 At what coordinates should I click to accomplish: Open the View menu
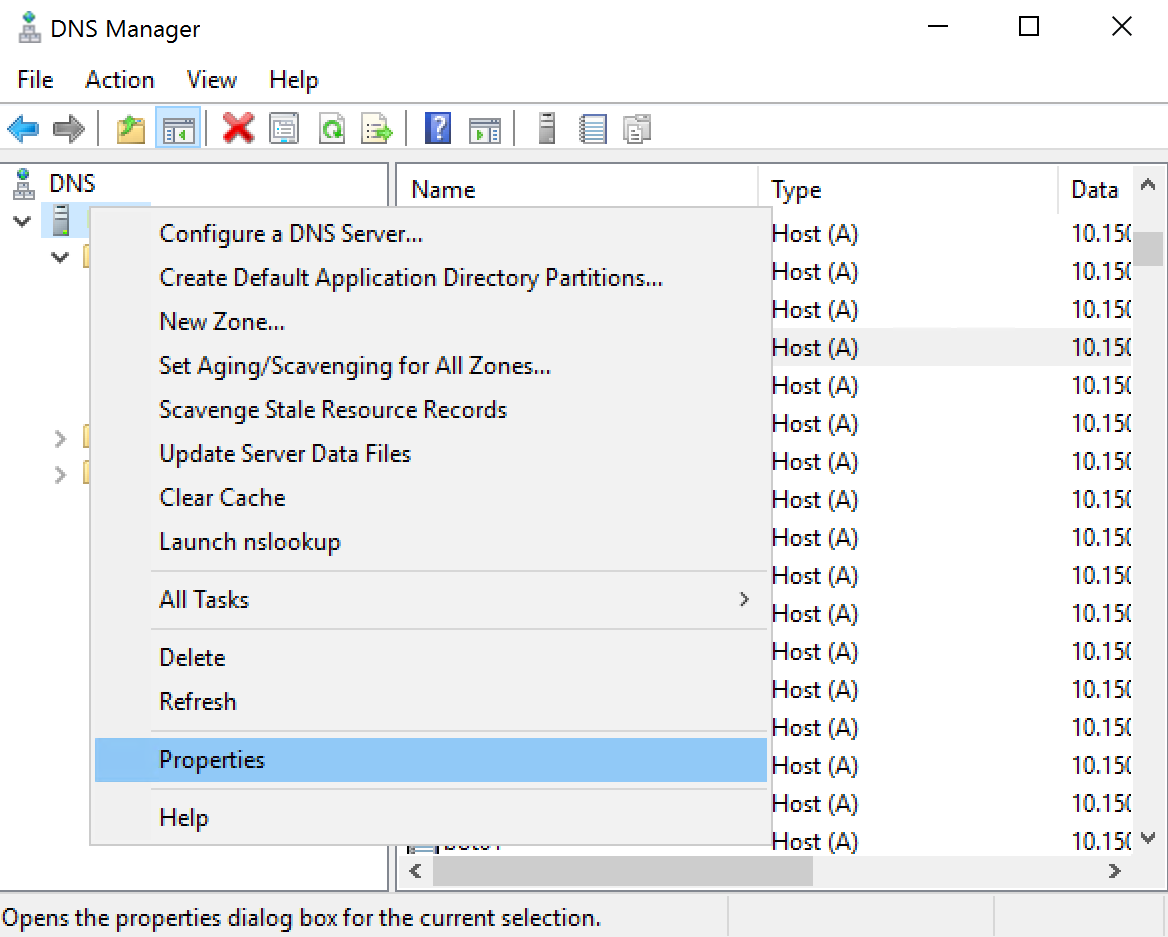coord(211,80)
